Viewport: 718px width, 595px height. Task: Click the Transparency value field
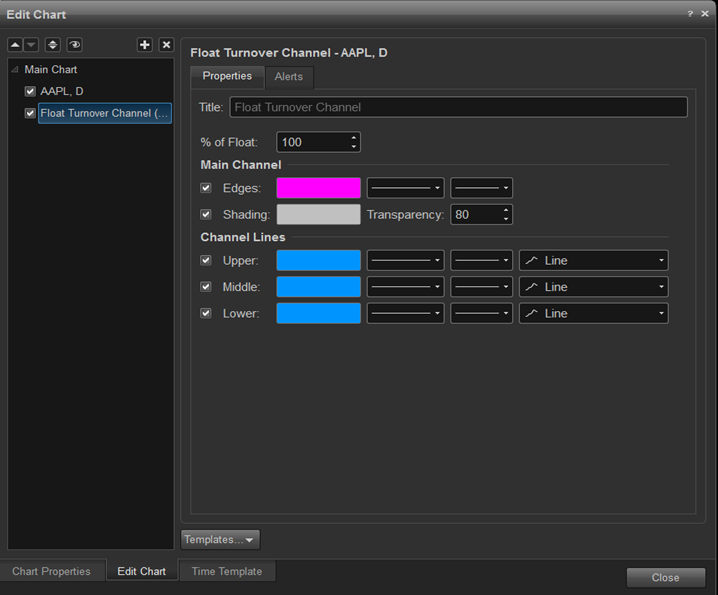476,214
